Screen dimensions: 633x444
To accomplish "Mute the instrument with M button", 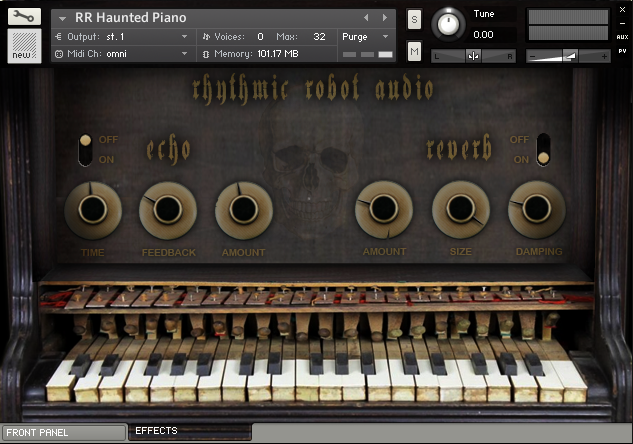I will point(414,51).
